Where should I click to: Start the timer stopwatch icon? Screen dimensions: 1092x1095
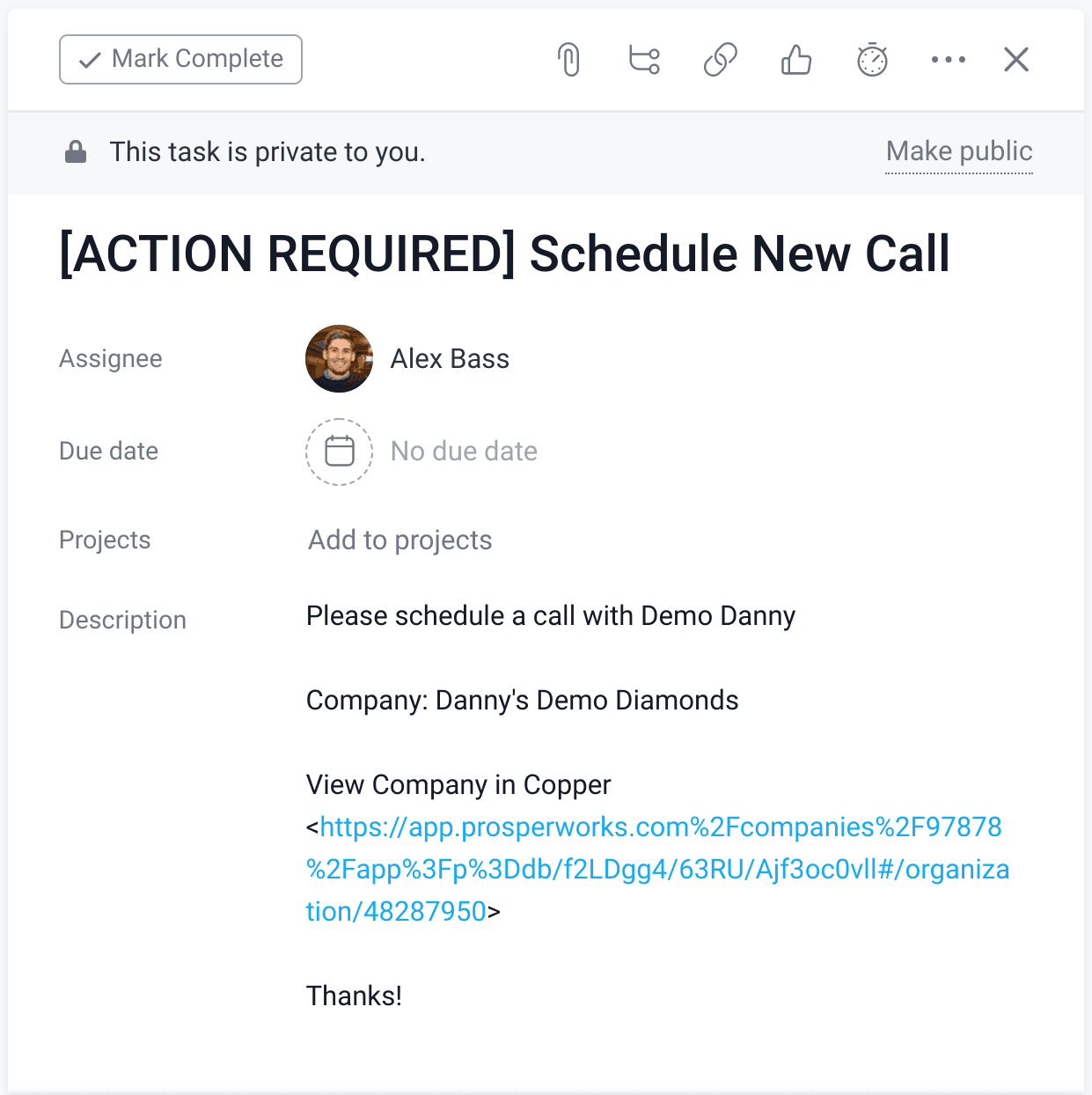coord(872,60)
